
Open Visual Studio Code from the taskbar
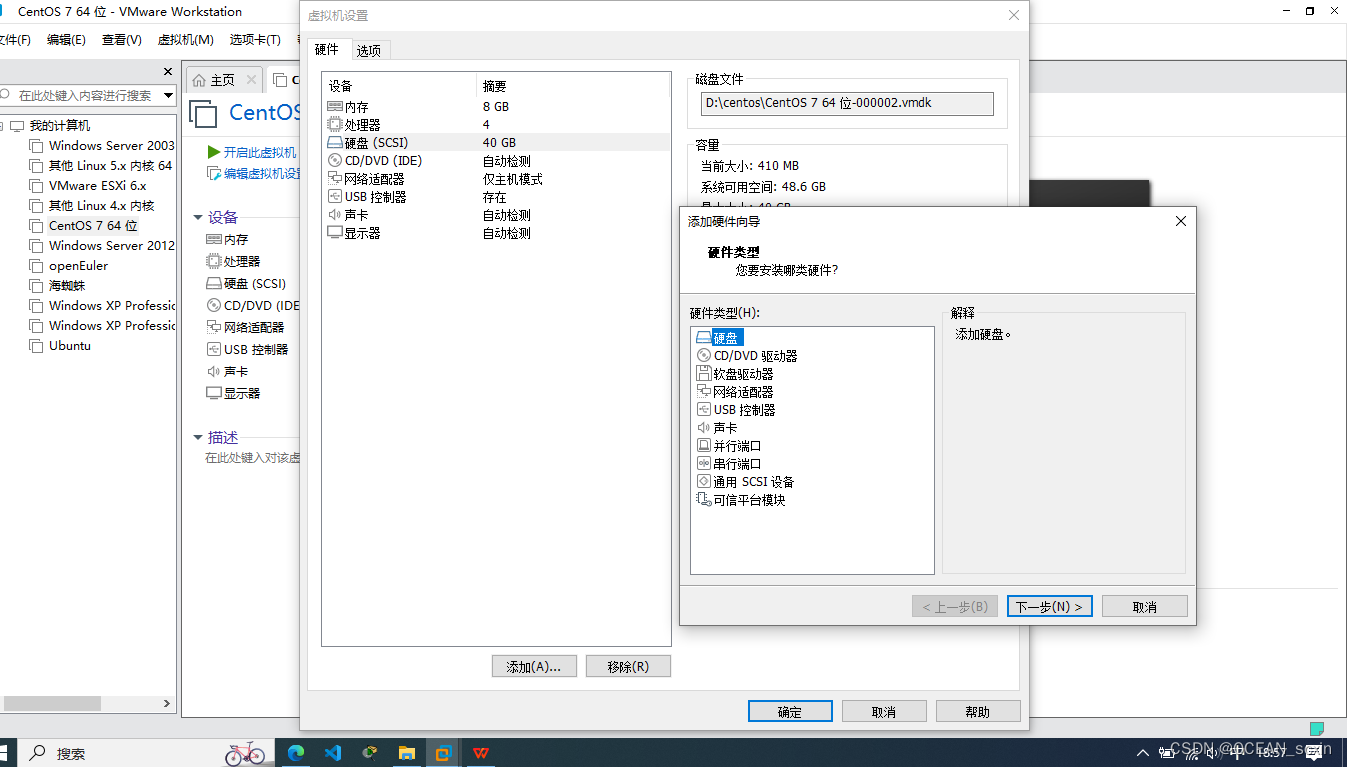pyautogui.click(x=333, y=753)
